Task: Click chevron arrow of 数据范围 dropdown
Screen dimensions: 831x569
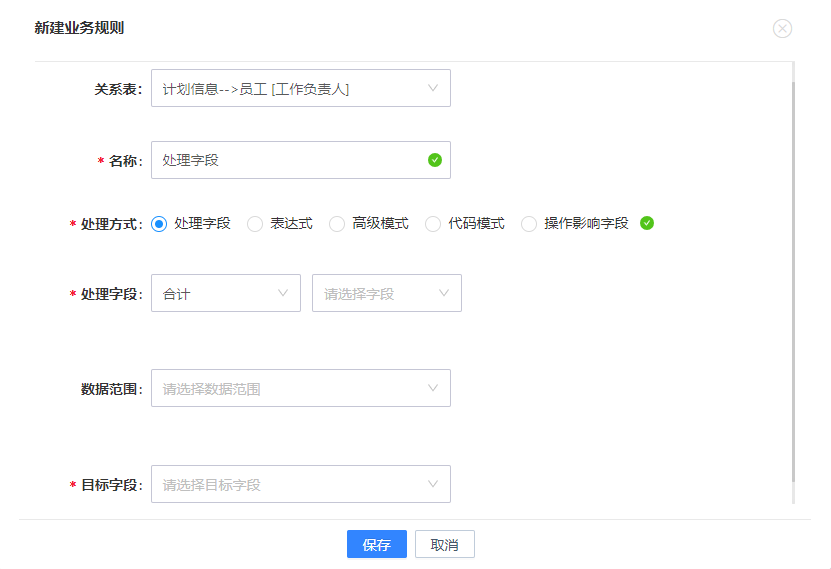Action: point(433,388)
